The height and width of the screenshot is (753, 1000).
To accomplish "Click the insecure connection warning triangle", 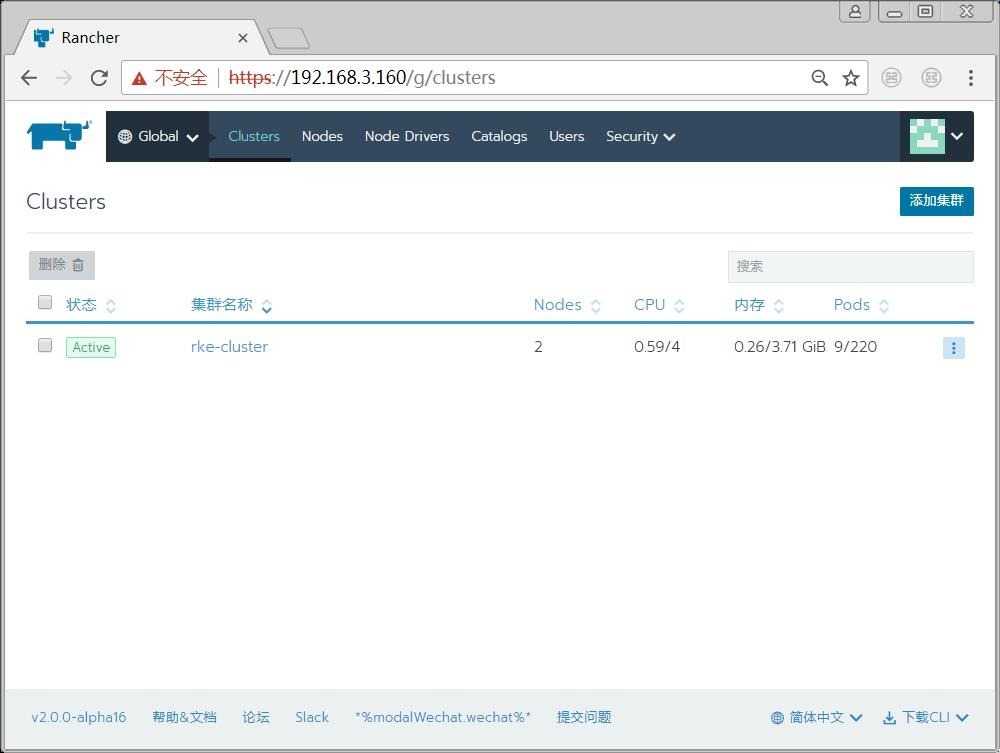I will [x=139, y=78].
